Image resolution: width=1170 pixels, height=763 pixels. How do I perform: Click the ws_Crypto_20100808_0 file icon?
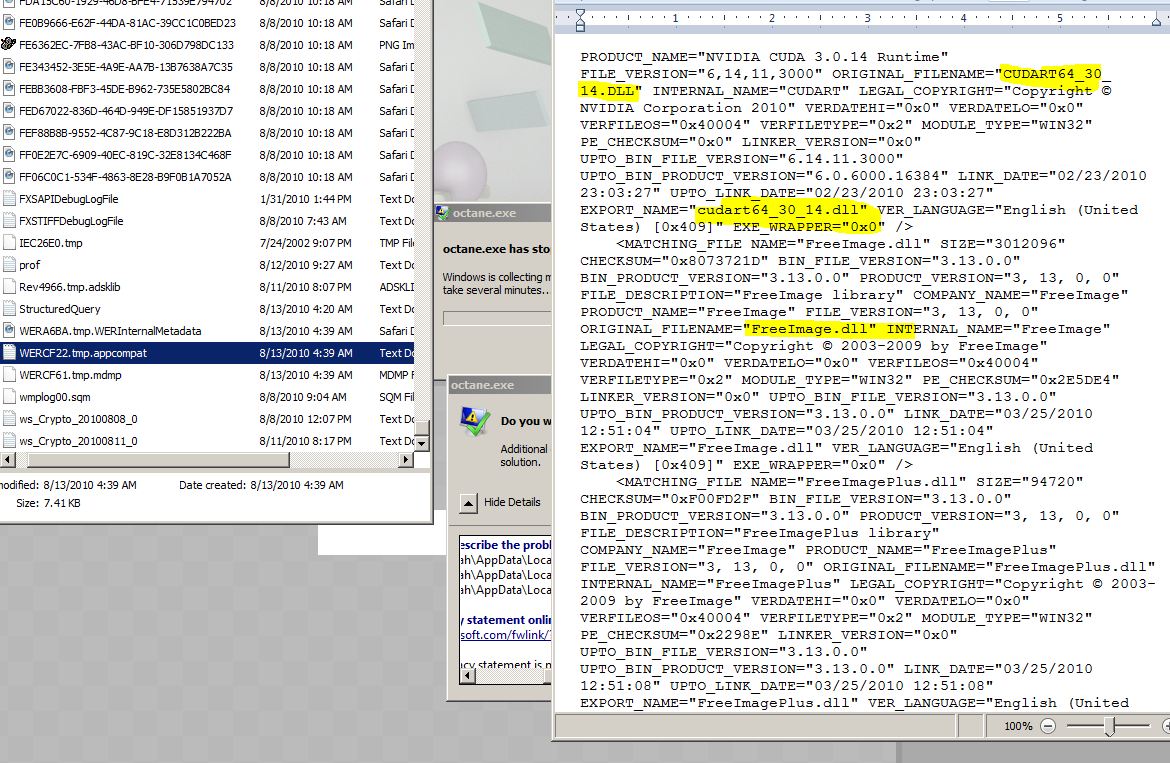pyautogui.click(x=9, y=419)
